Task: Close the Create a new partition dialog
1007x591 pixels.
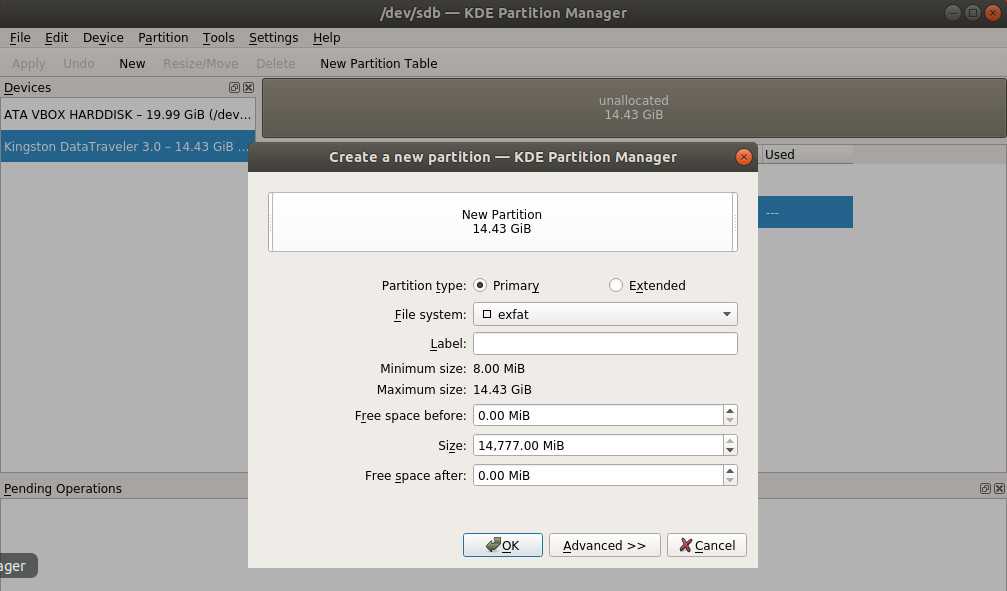Action: point(743,157)
